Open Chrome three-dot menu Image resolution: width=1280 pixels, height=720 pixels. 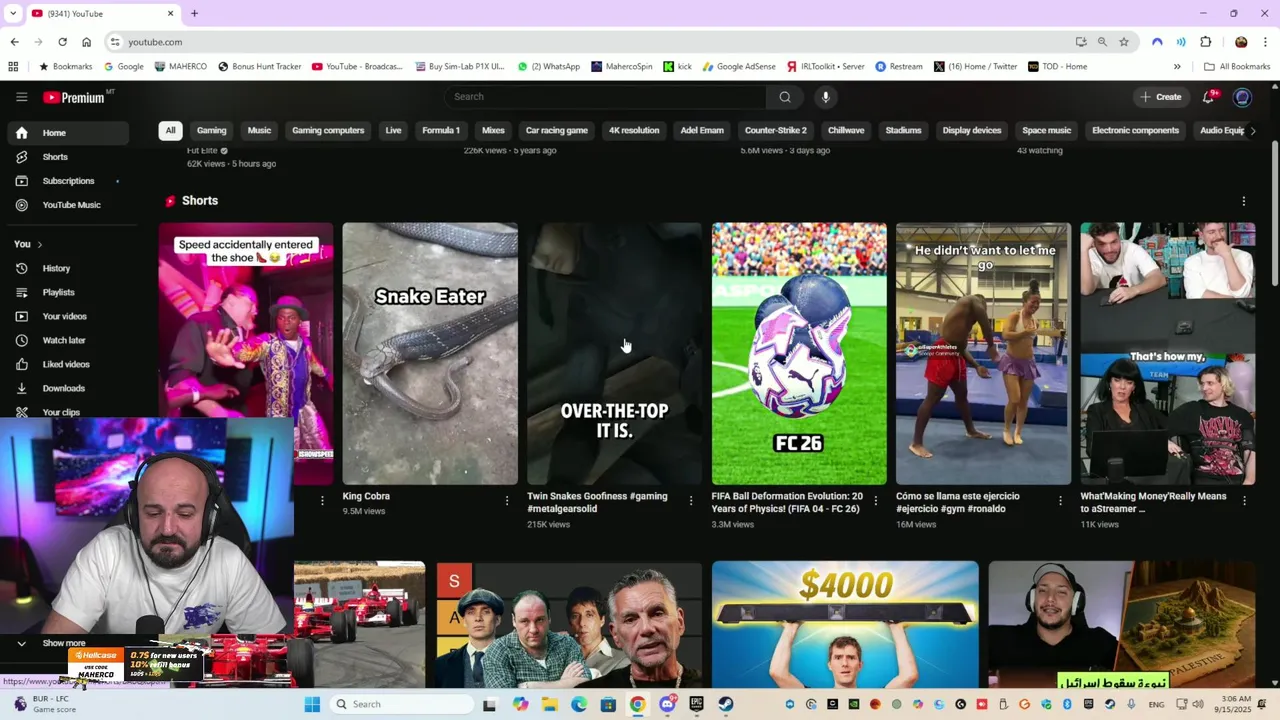point(1266,42)
